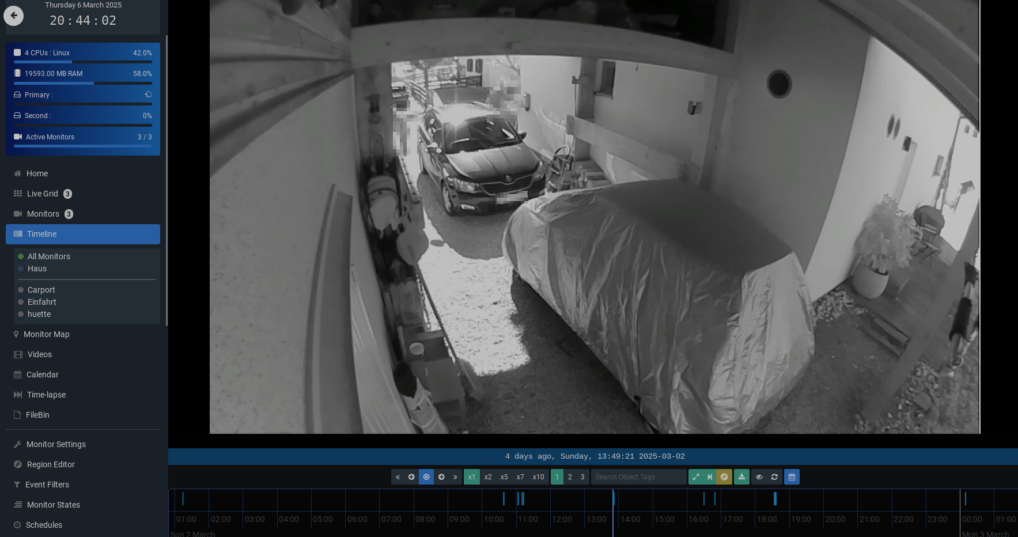Set playback speed to x10
This screenshot has height=537, width=1018.
point(538,477)
